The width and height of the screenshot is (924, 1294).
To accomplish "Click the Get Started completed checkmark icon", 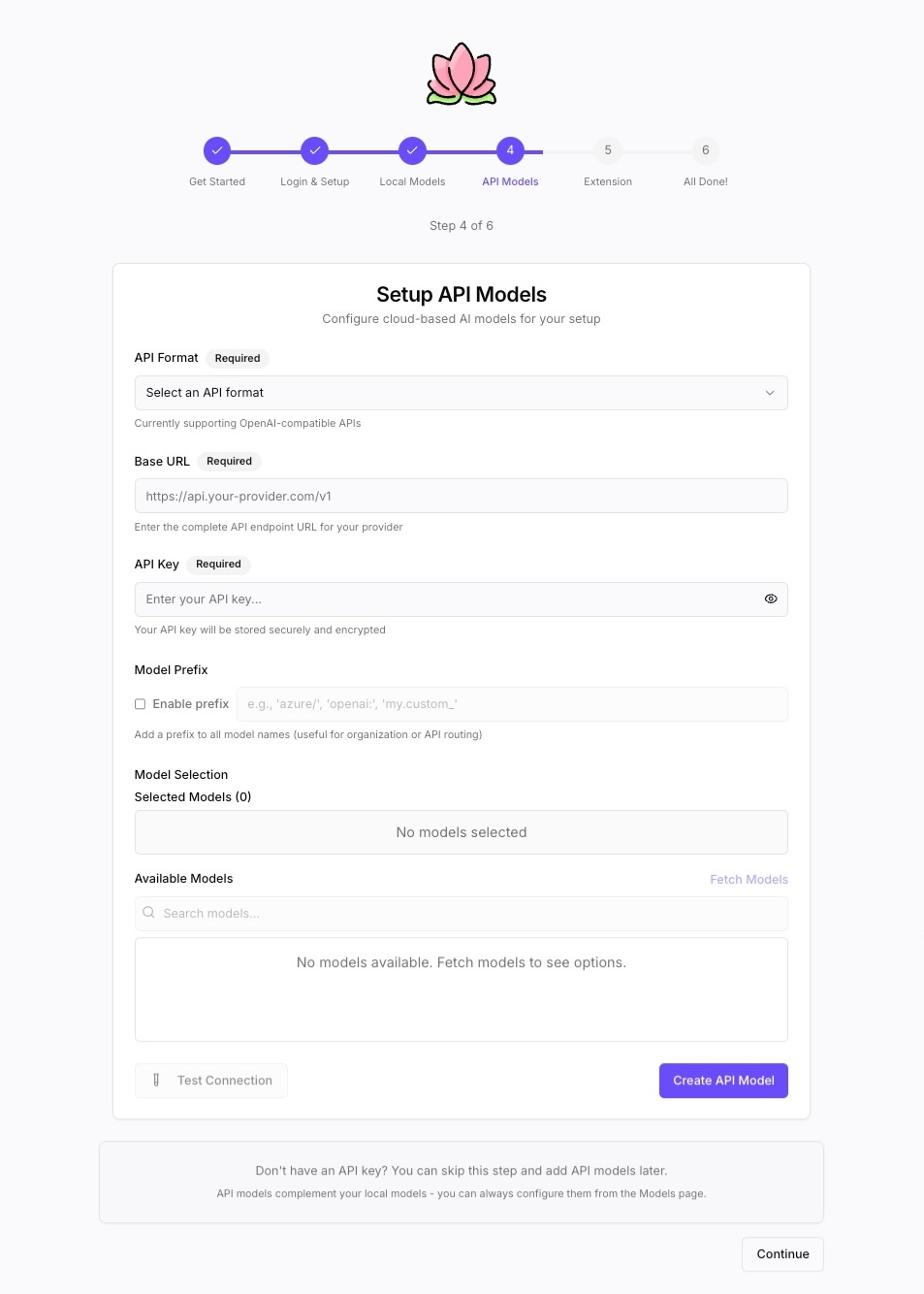I will pos(216,150).
